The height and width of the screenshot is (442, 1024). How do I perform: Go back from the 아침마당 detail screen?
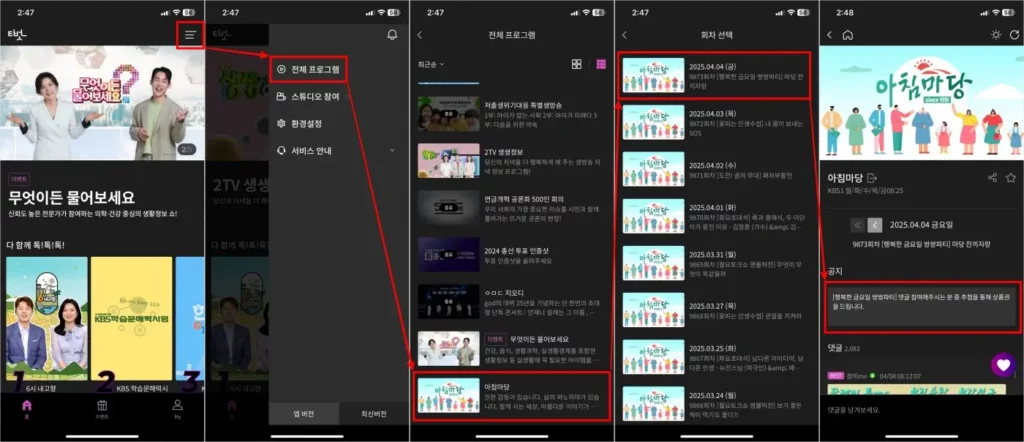click(x=829, y=35)
